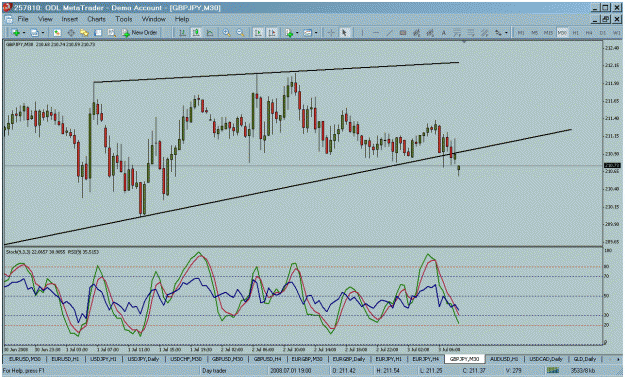Image resolution: width=625 pixels, height=377 pixels.
Task: Switch chart period to M1
Action: [521, 33]
